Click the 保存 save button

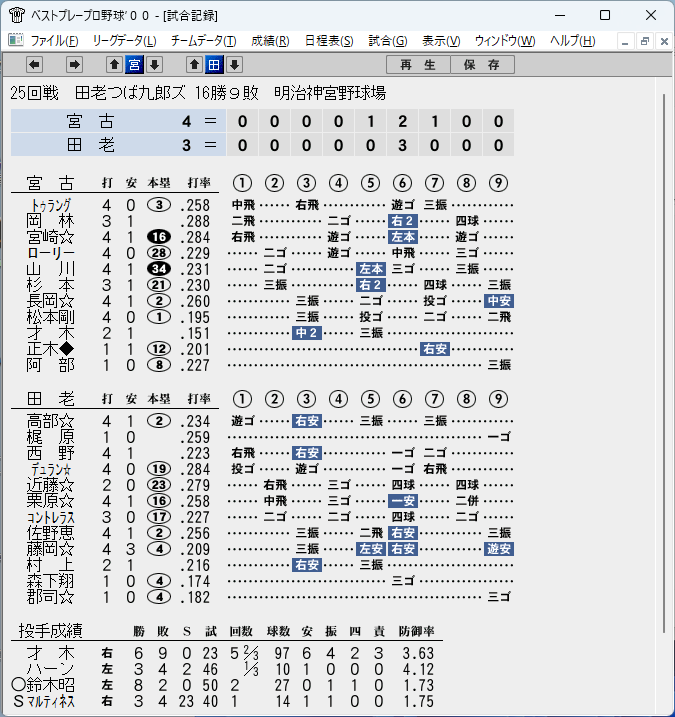tap(482, 64)
